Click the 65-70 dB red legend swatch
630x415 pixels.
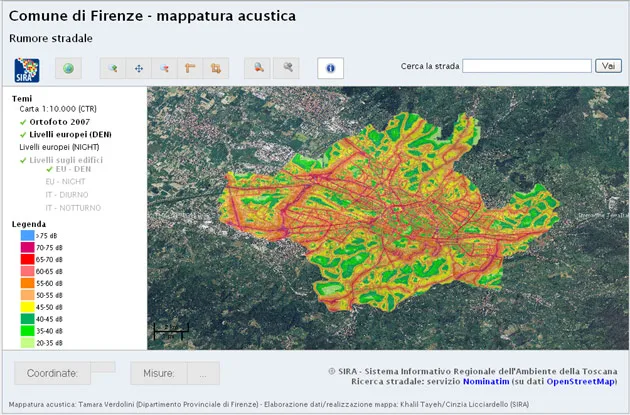click(27, 259)
